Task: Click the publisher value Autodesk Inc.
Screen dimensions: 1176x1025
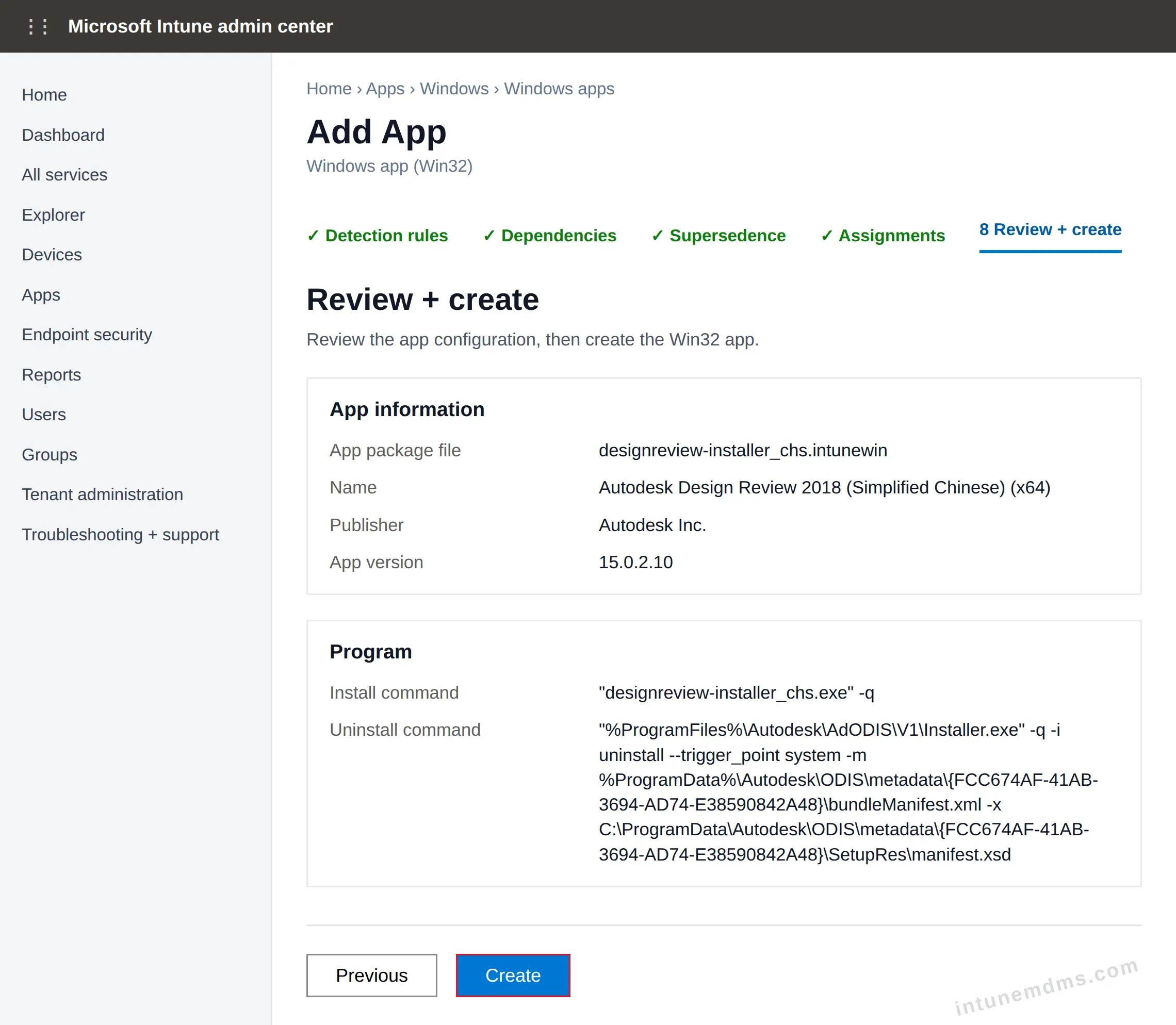Action: click(652, 525)
